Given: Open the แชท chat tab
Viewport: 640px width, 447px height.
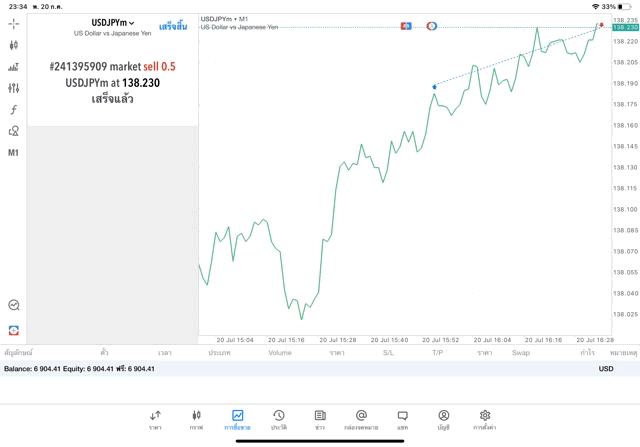Looking at the screenshot, I should click(x=402, y=420).
